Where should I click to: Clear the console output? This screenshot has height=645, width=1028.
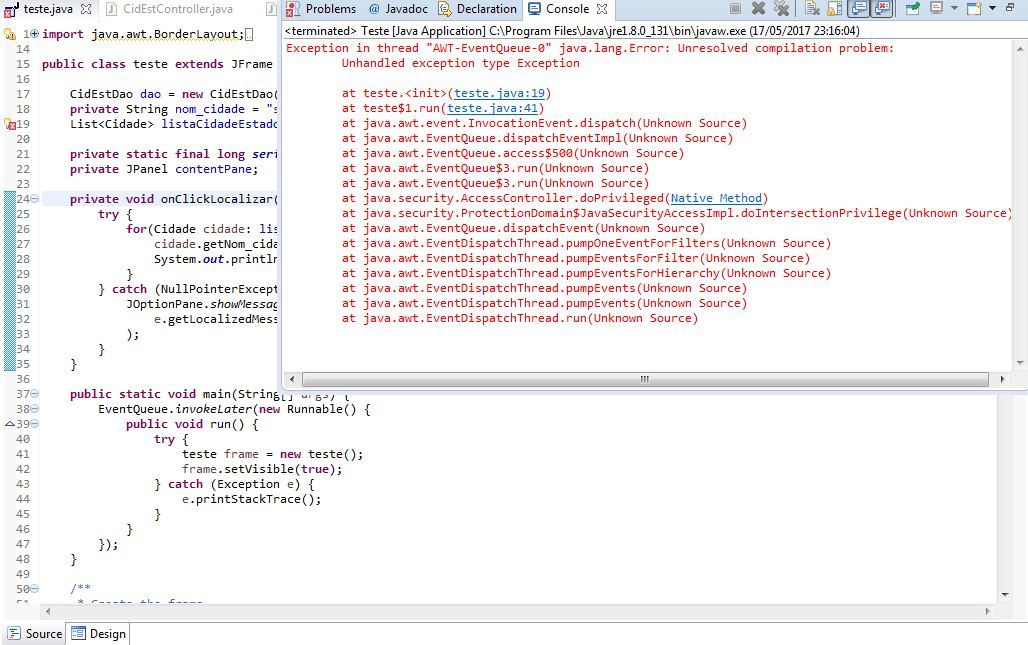tap(812, 9)
